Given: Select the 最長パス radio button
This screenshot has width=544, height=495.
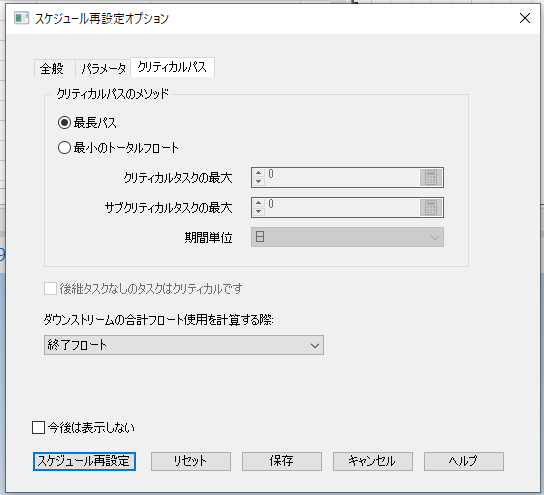Looking at the screenshot, I should (x=65, y=122).
